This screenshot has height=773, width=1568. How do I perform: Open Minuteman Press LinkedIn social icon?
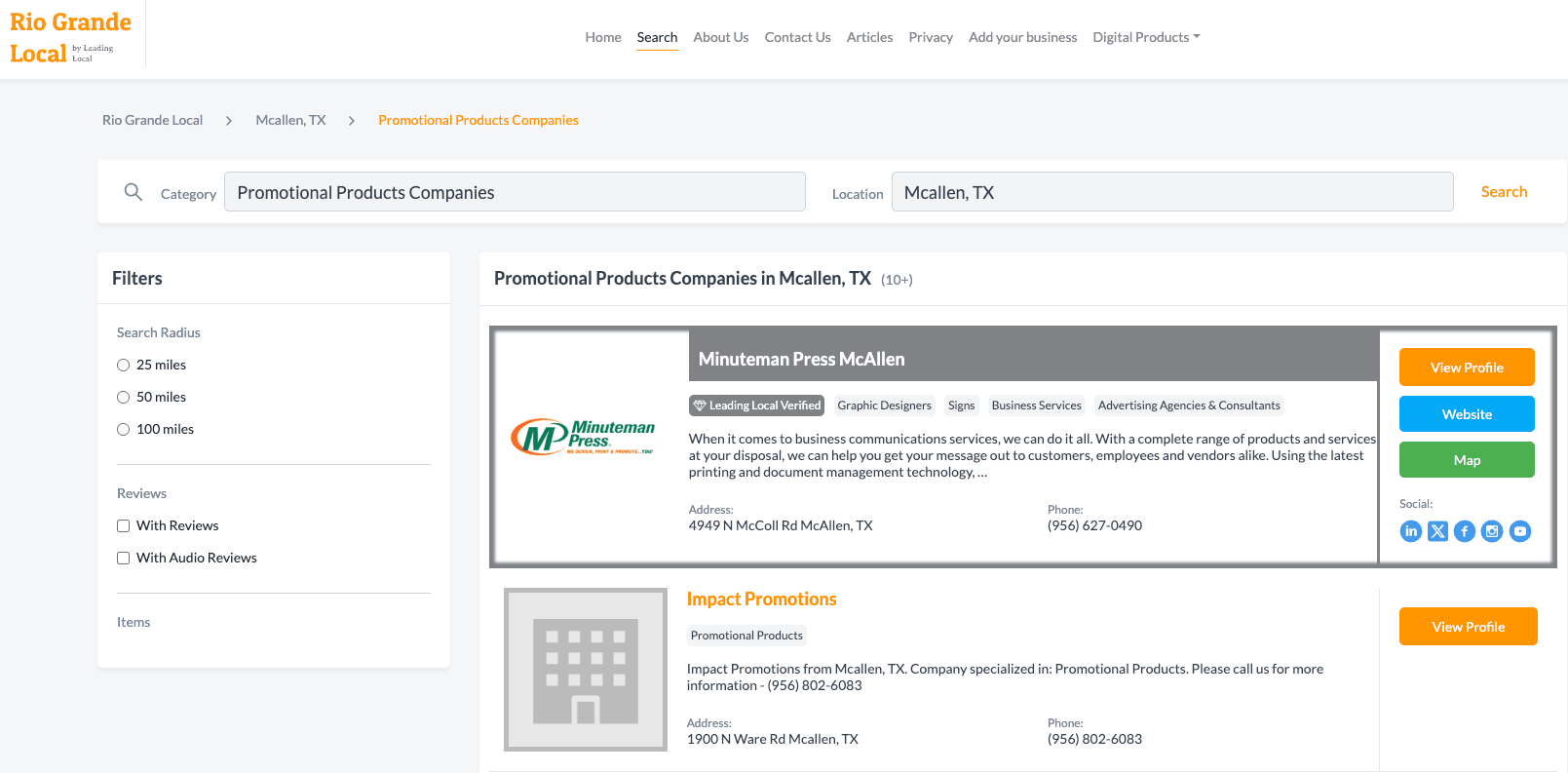pos(1410,531)
